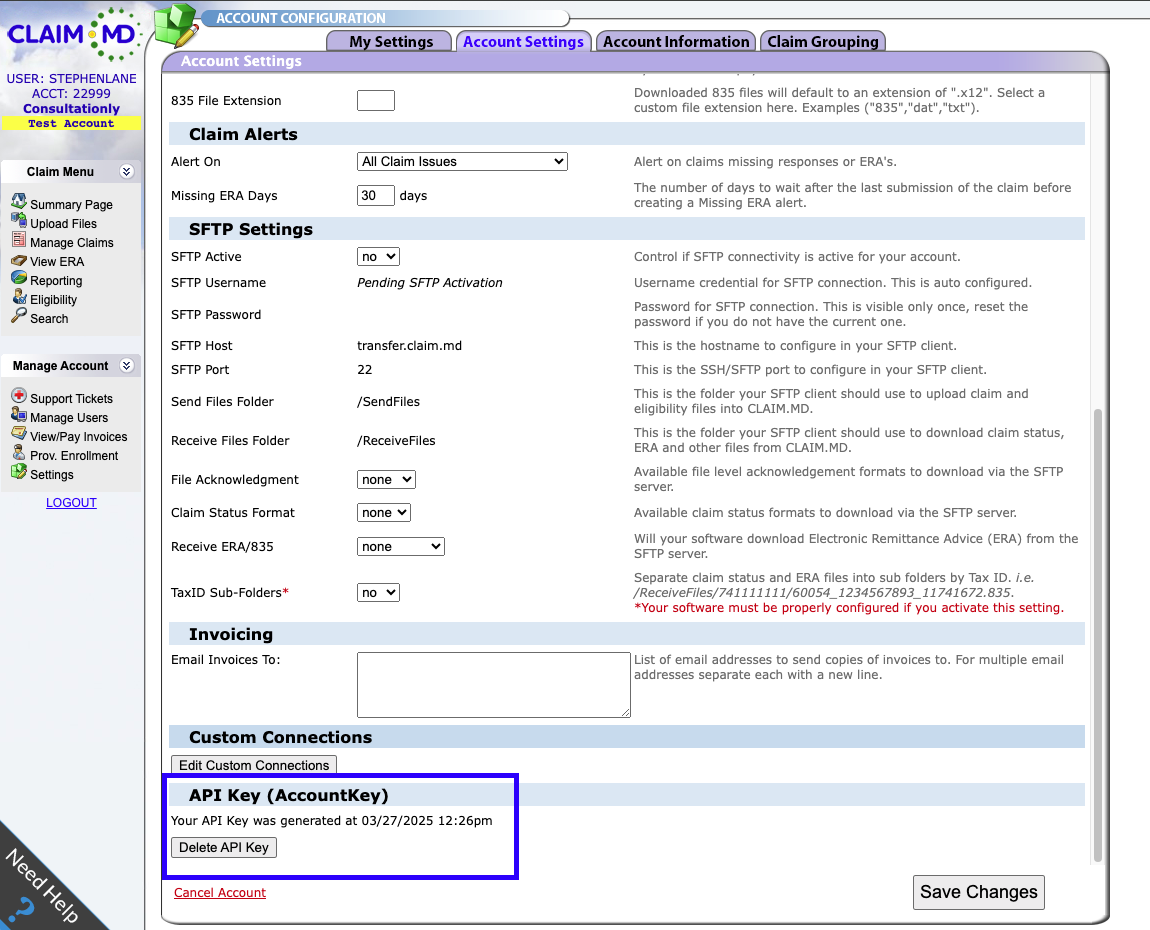This screenshot has height=930, width=1150.
Task: Open Reporting using its sidebar icon
Action: click(19, 279)
